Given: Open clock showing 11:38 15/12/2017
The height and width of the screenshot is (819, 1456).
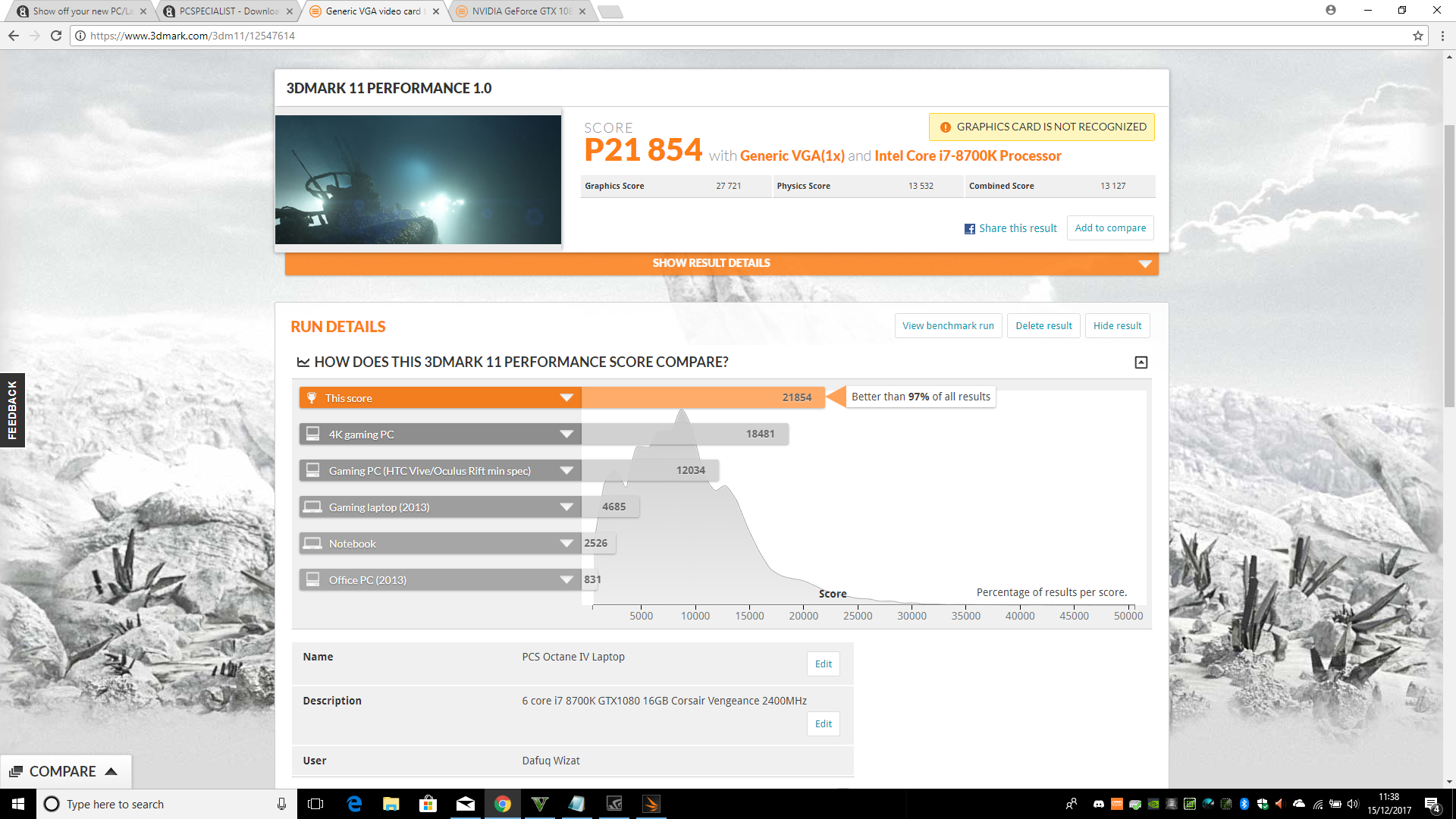Looking at the screenshot, I should coord(1389,804).
